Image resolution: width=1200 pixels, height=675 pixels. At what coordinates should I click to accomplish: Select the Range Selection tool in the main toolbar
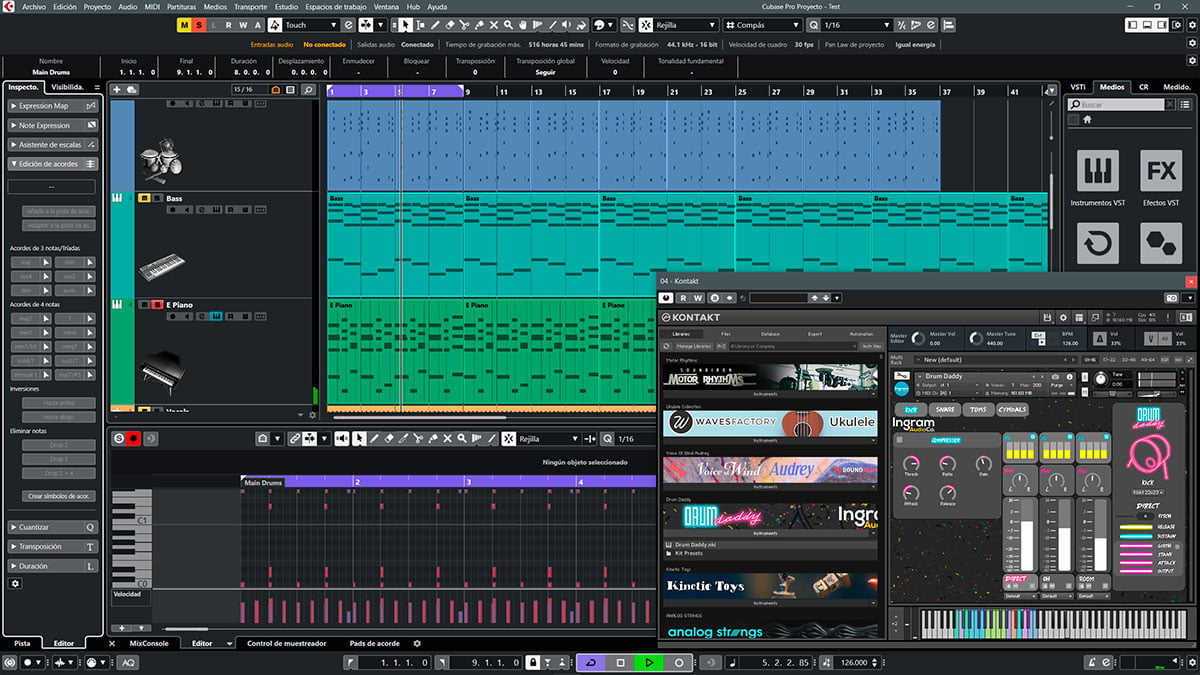[x=421, y=24]
